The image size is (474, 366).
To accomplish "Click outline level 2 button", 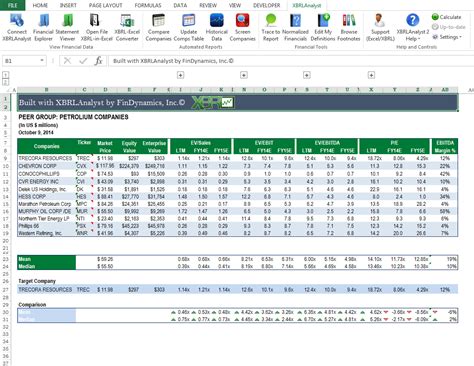I will coord(5,82).
